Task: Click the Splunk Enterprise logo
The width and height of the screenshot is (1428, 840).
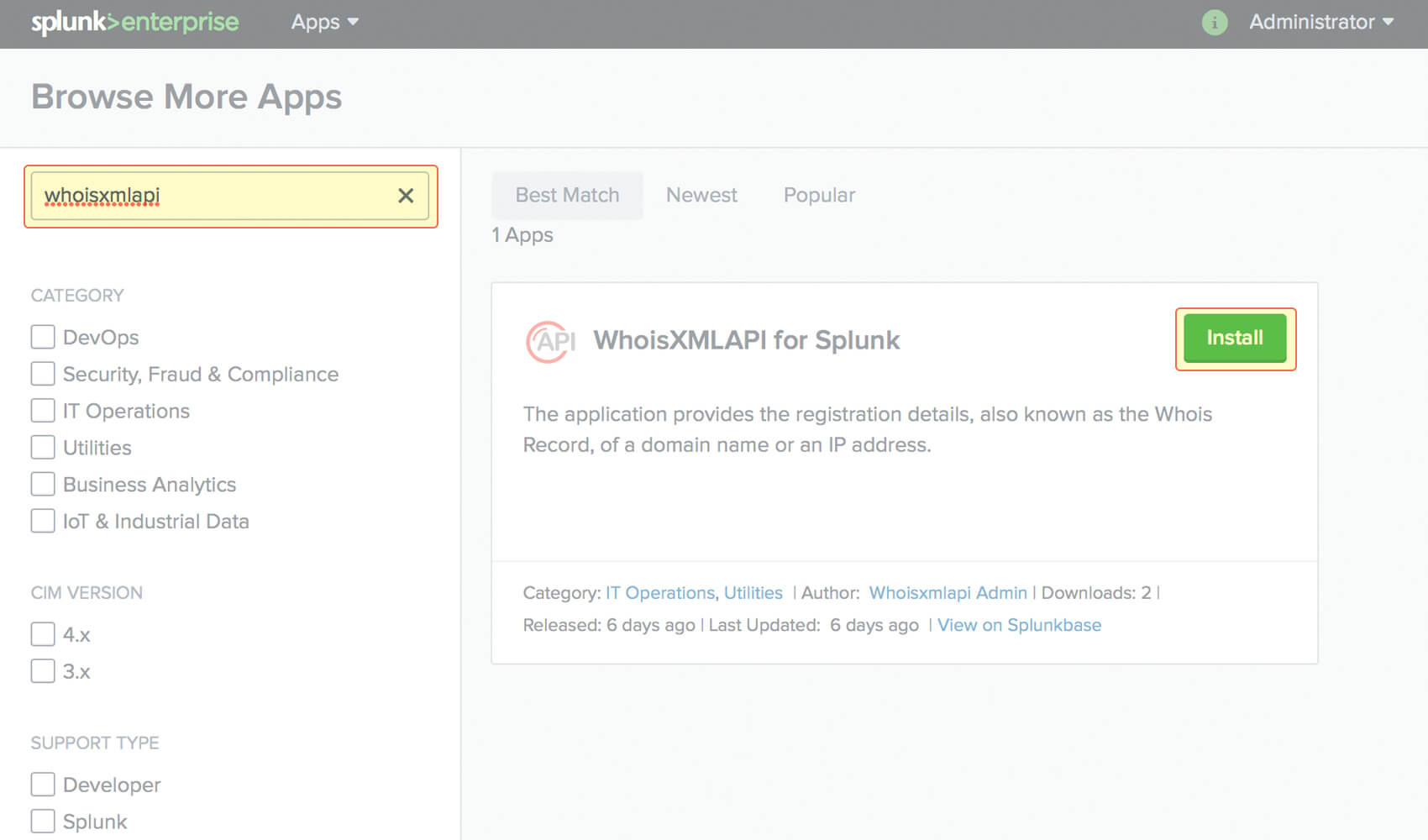Action: coord(135,22)
